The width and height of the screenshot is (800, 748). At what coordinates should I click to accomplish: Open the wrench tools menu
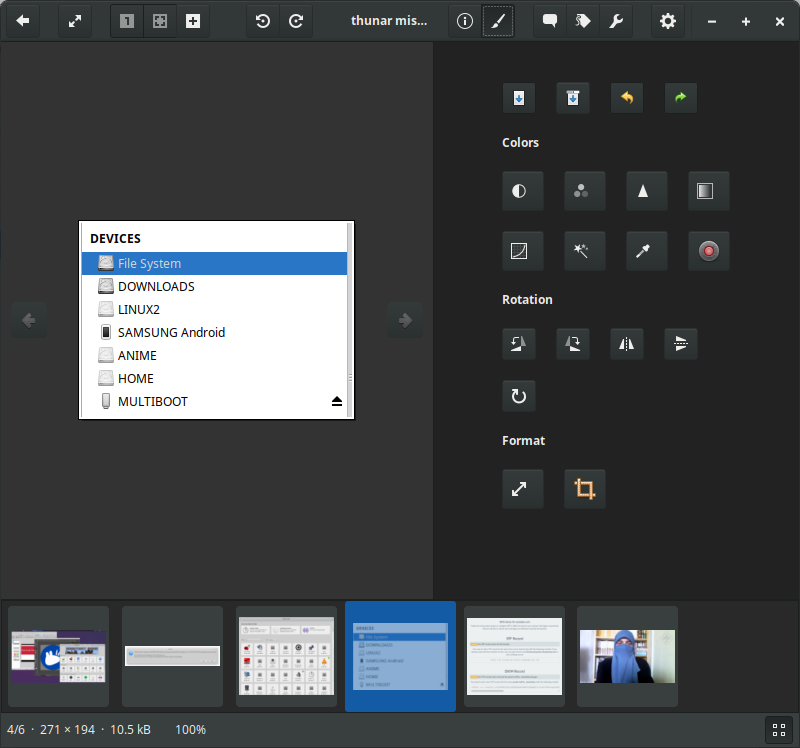616,21
